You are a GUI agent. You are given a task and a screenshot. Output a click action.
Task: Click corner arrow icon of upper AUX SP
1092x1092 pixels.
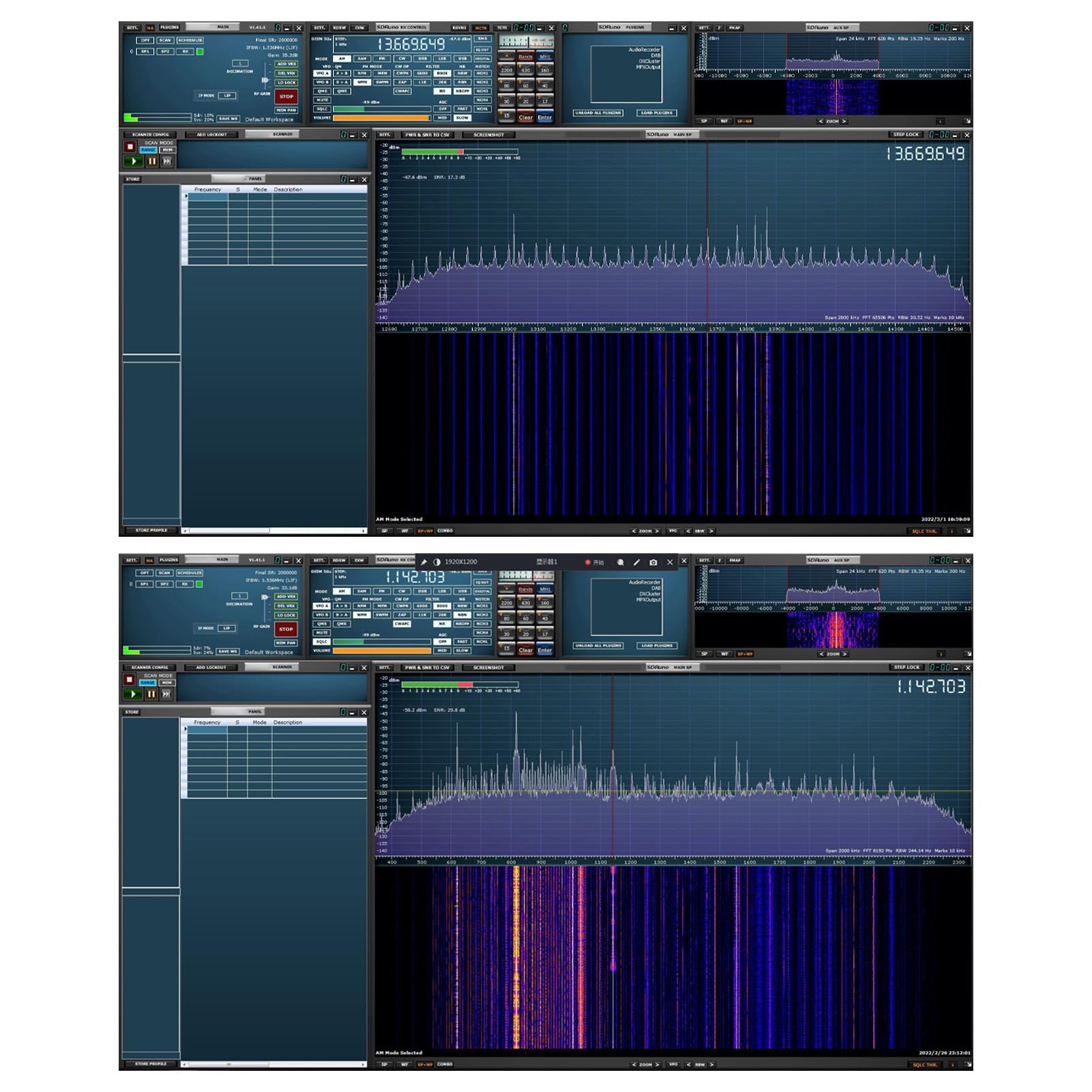(x=966, y=121)
